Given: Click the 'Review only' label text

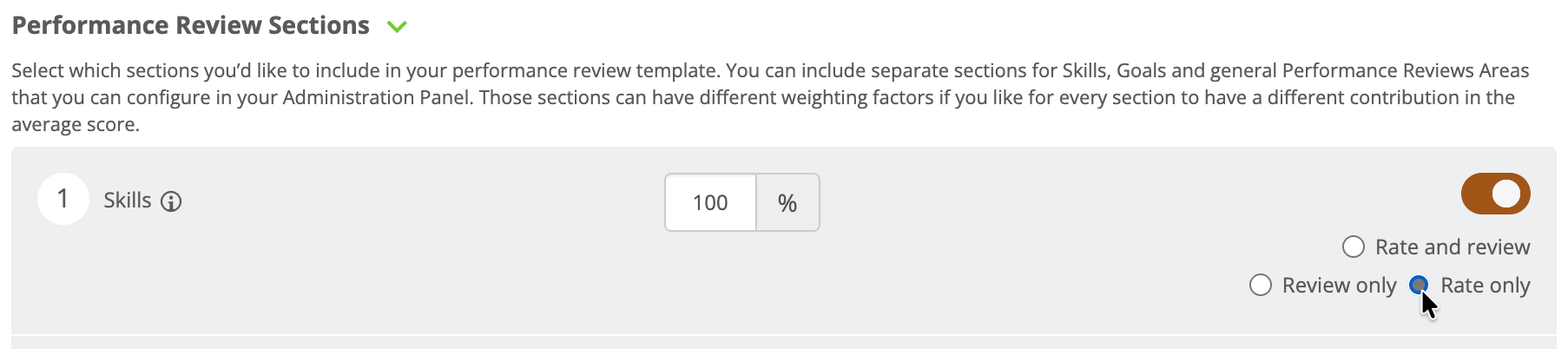Looking at the screenshot, I should [x=1339, y=286].
